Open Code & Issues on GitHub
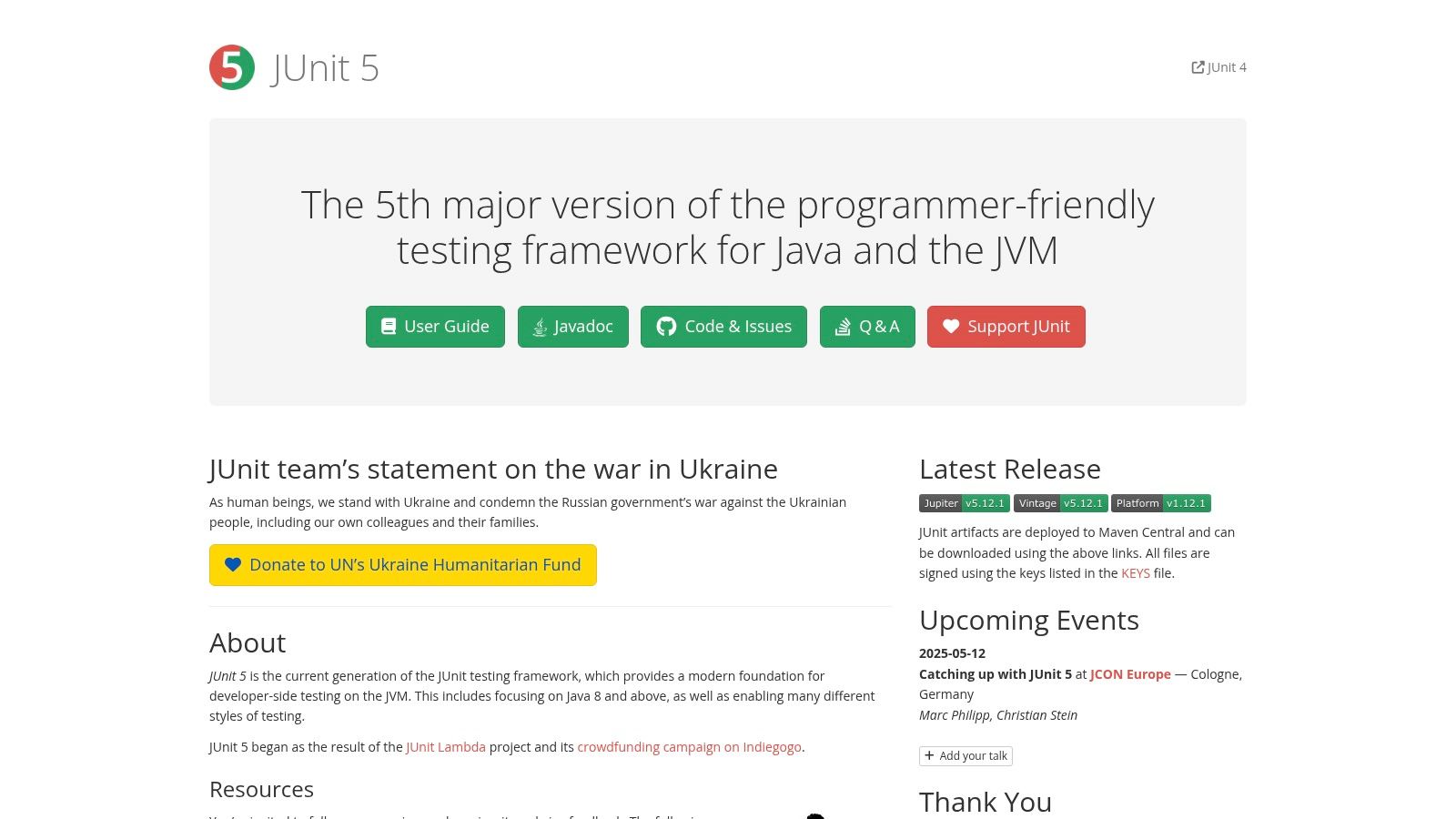This screenshot has height=819, width=1456. [723, 327]
